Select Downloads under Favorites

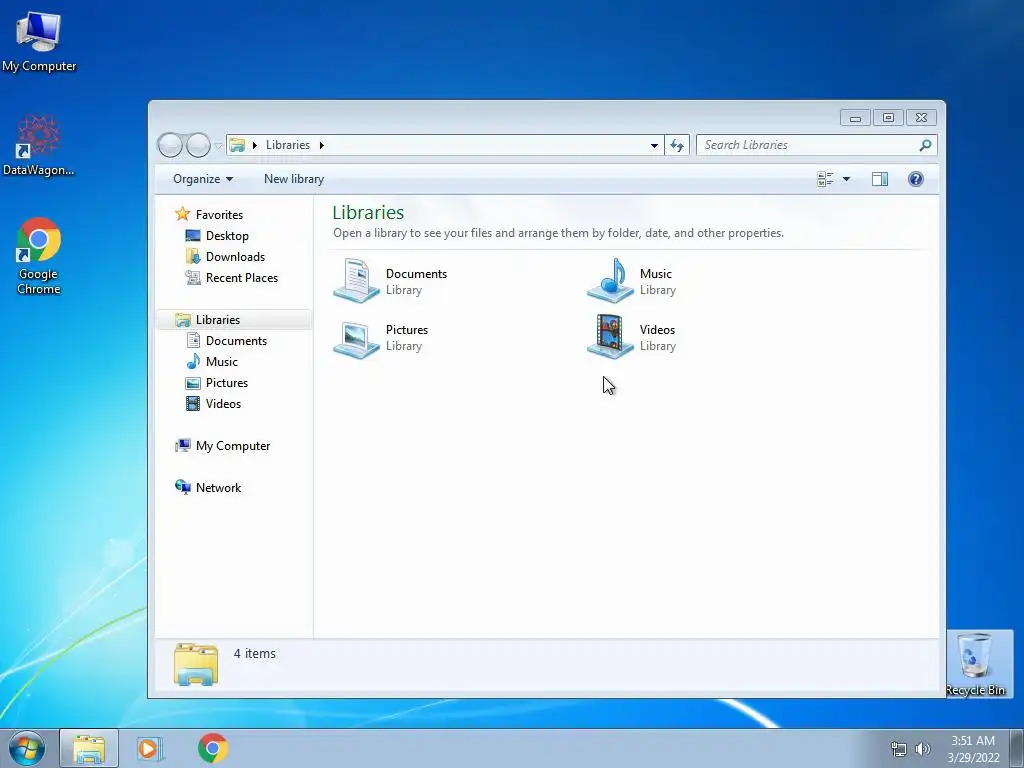click(235, 257)
